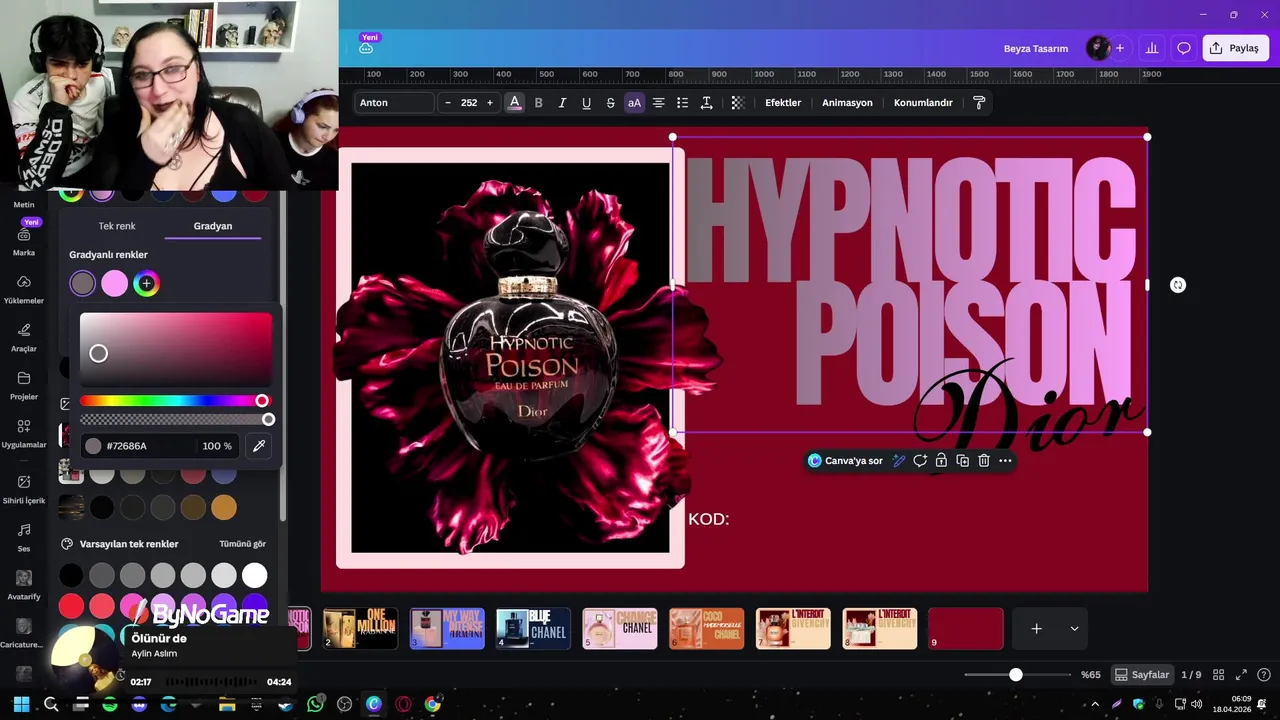This screenshot has width=1280, height=720.
Task: Toggle bold text formatting
Action: [538, 103]
